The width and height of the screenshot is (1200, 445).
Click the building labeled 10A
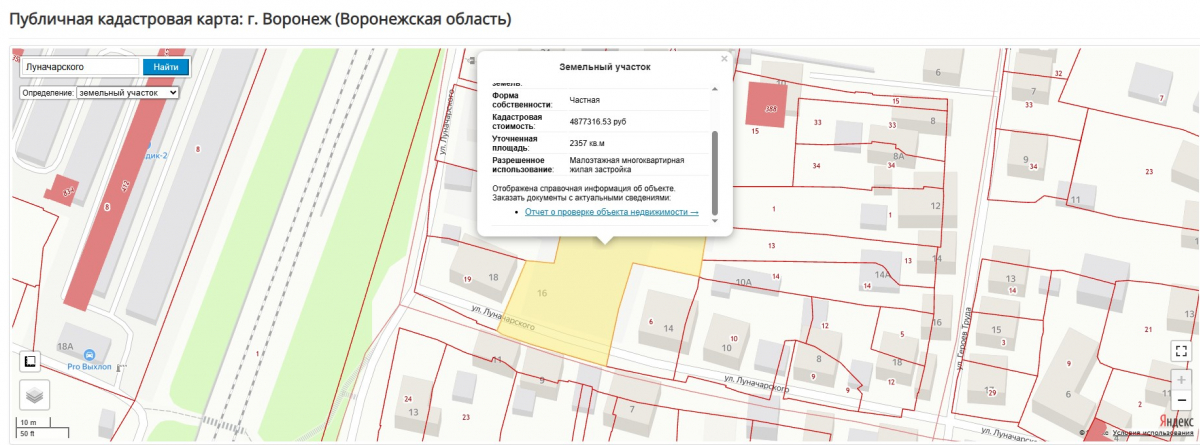coord(743,283)
